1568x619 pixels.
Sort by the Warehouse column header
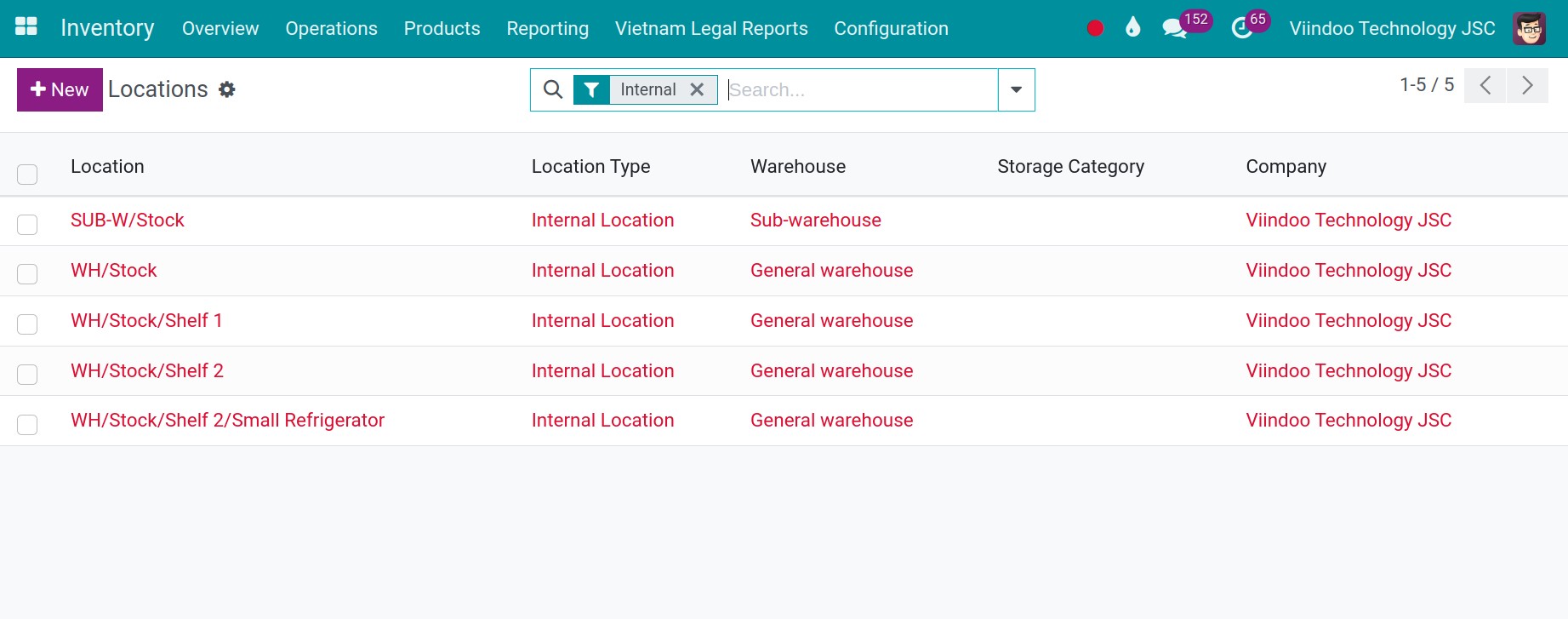798,167
